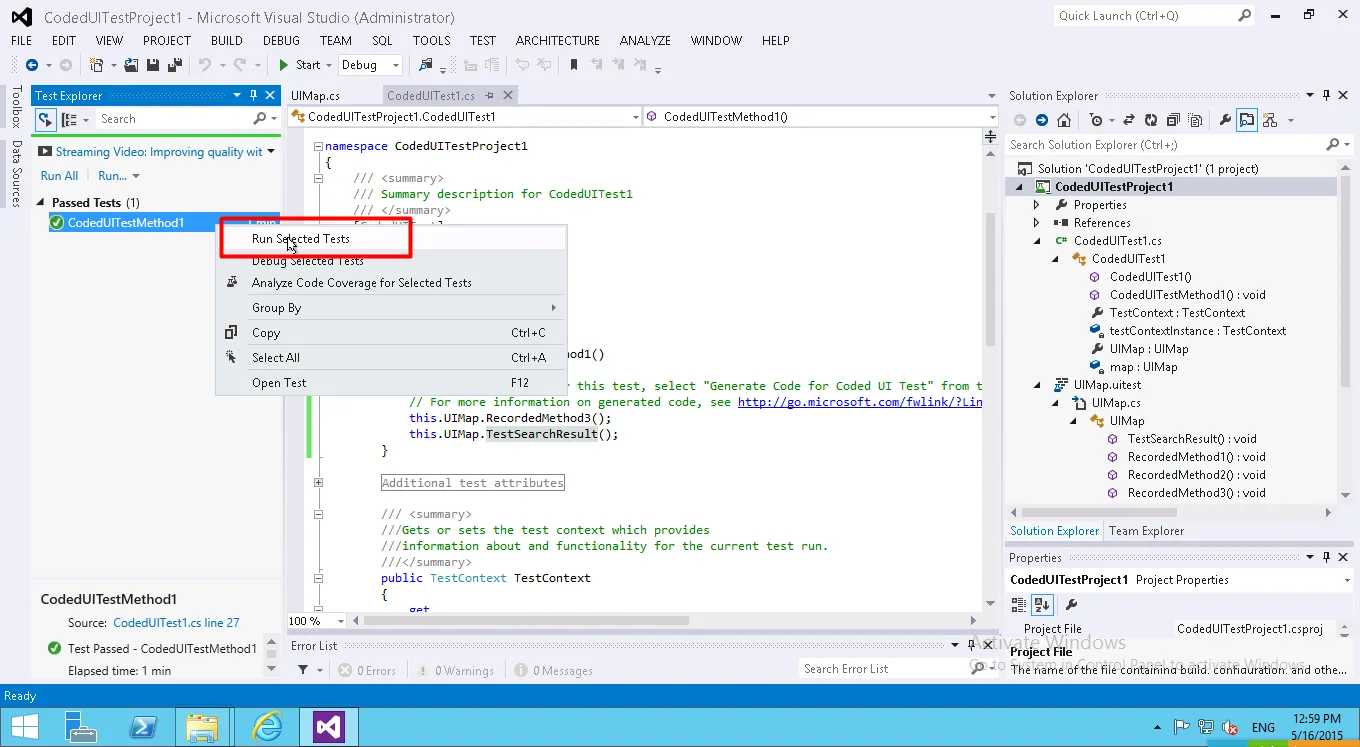Click the bookmark icon in the main toolbar

click(x=574, y=65)
